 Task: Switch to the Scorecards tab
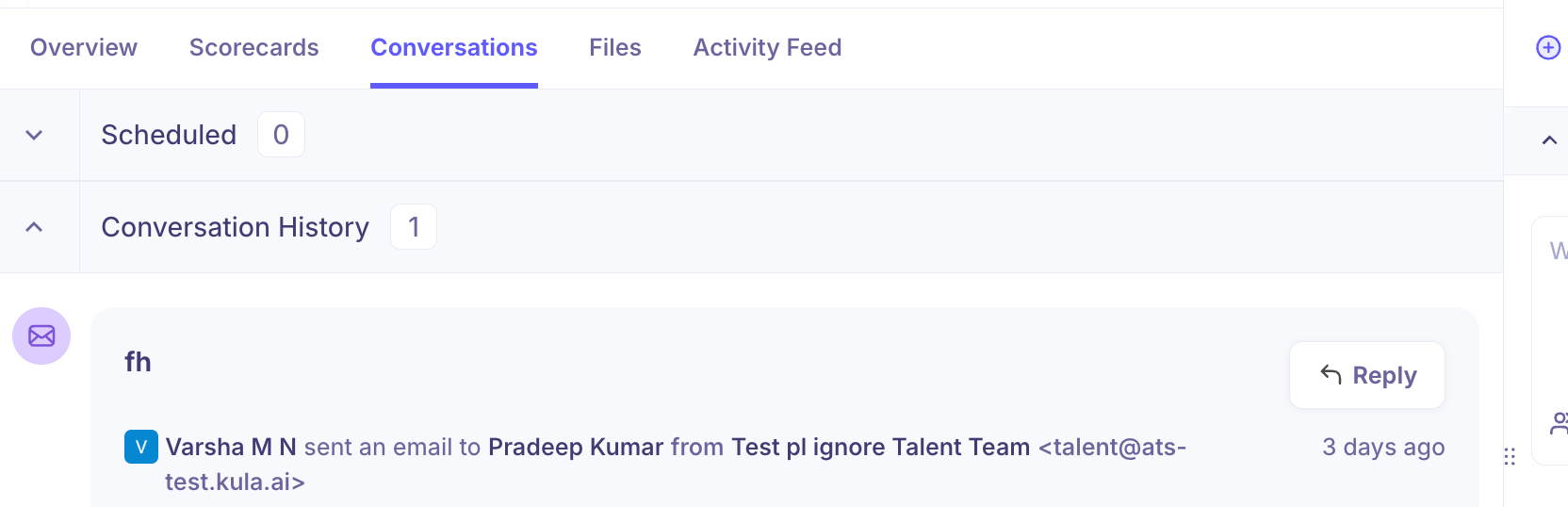pos(254,47)
